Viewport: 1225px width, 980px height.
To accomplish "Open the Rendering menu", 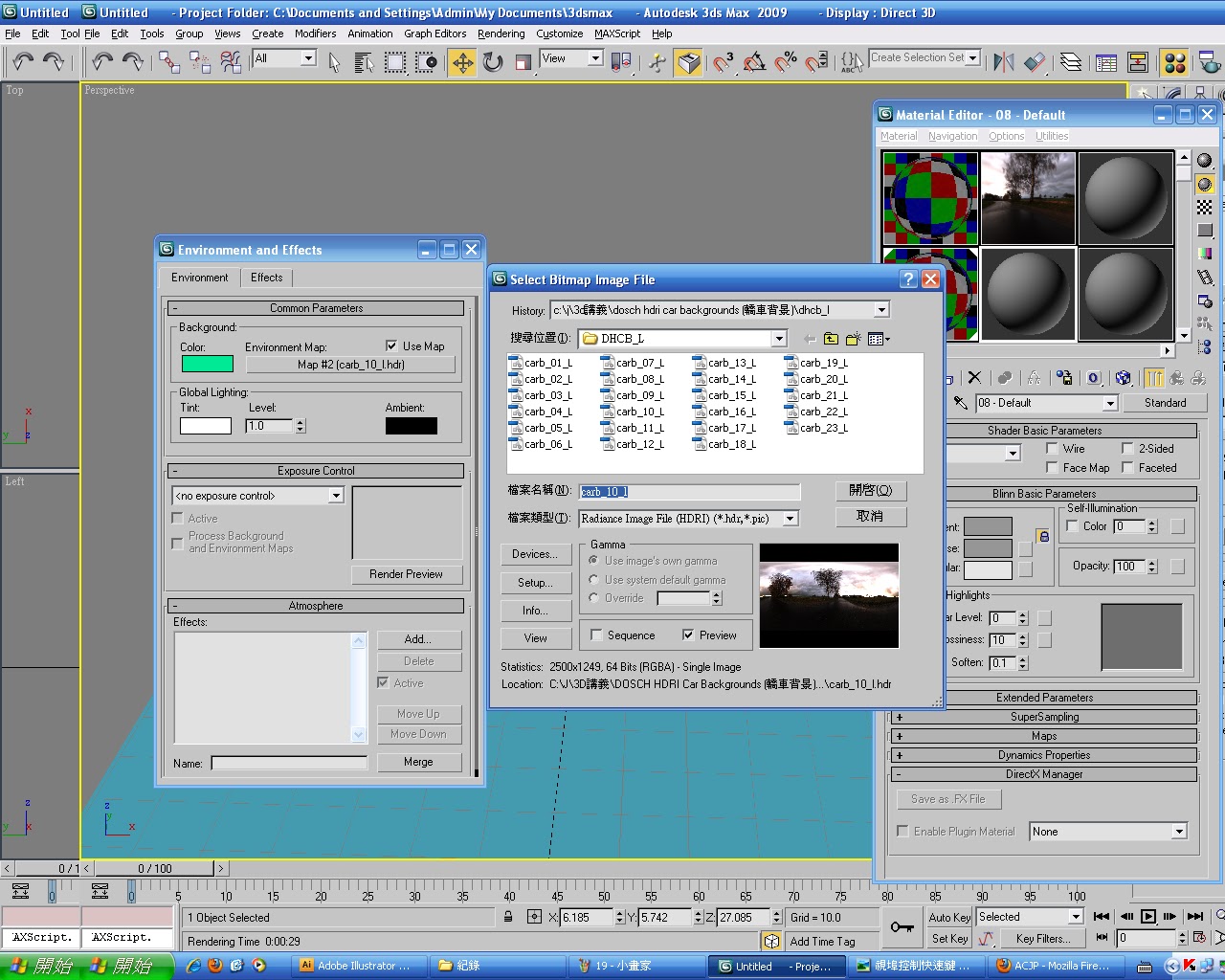I will coord(501,33).
